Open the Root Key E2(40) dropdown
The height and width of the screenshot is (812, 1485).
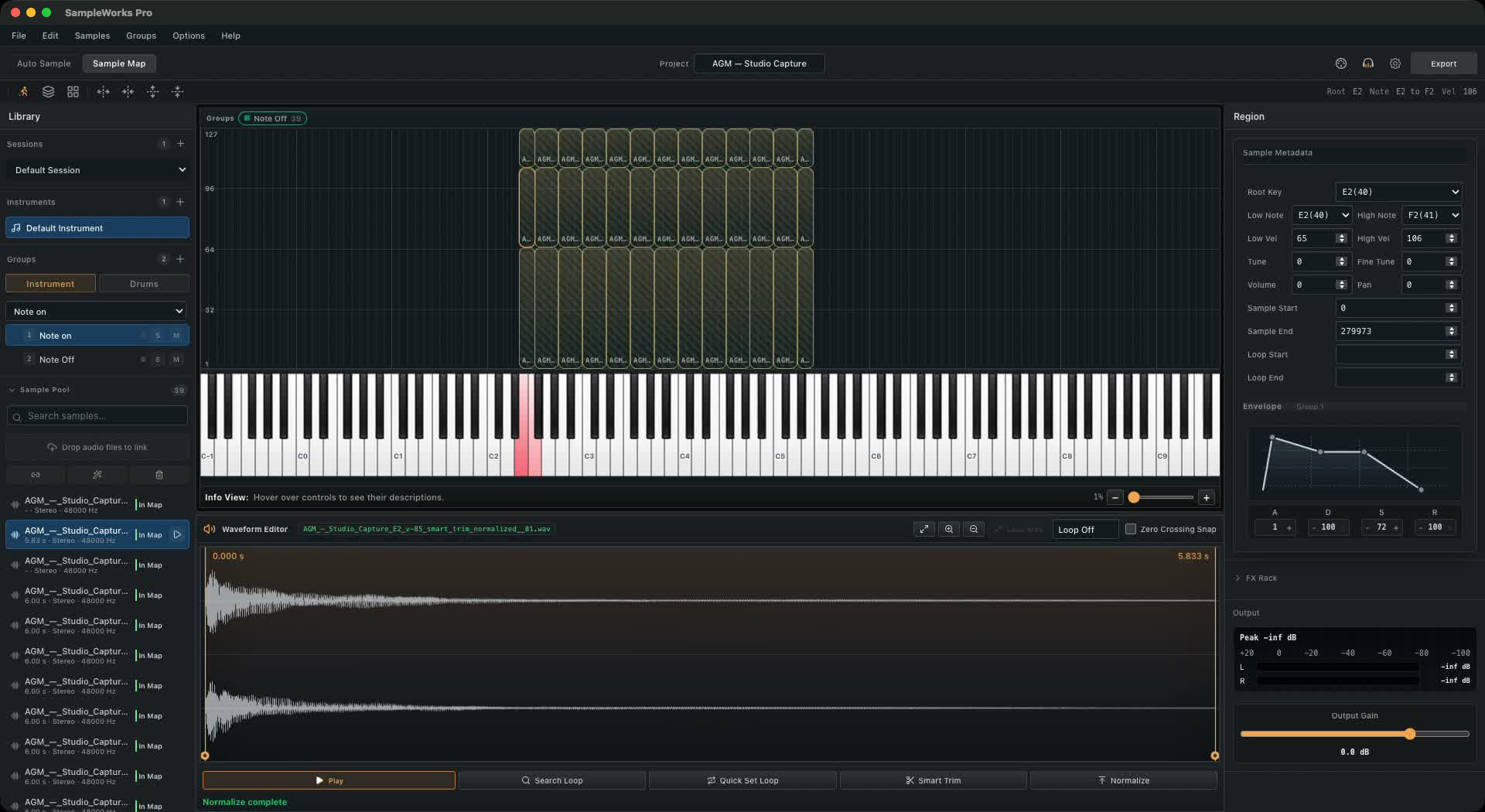(1398, 192)
